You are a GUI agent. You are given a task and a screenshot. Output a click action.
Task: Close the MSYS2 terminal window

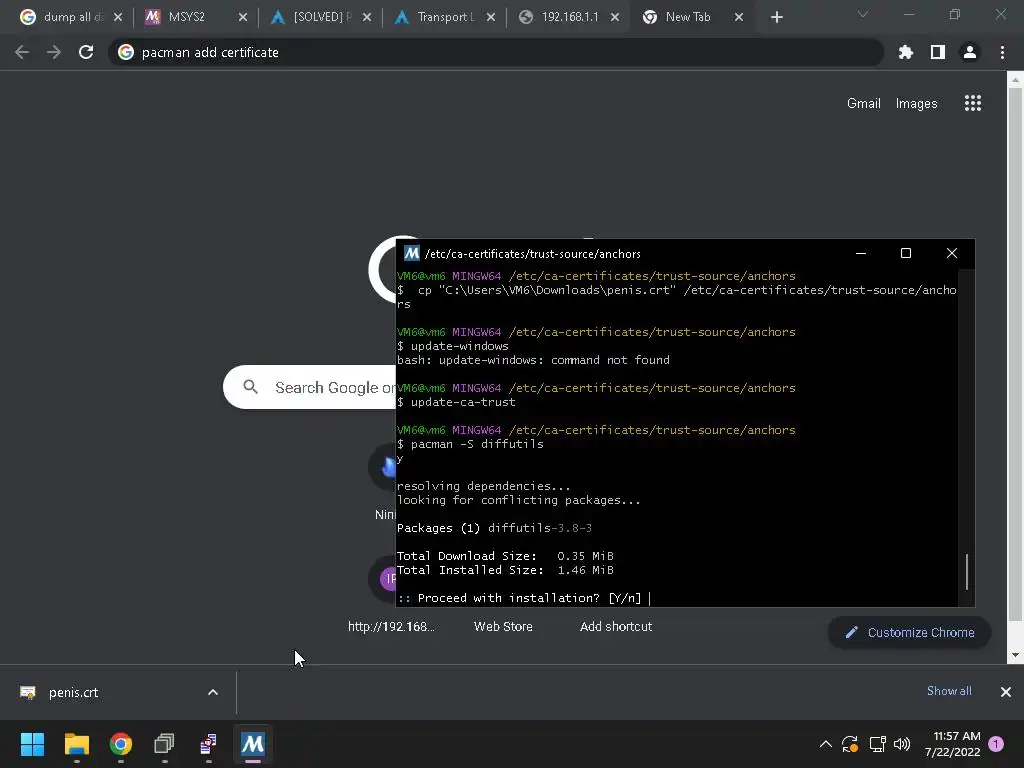952,253
